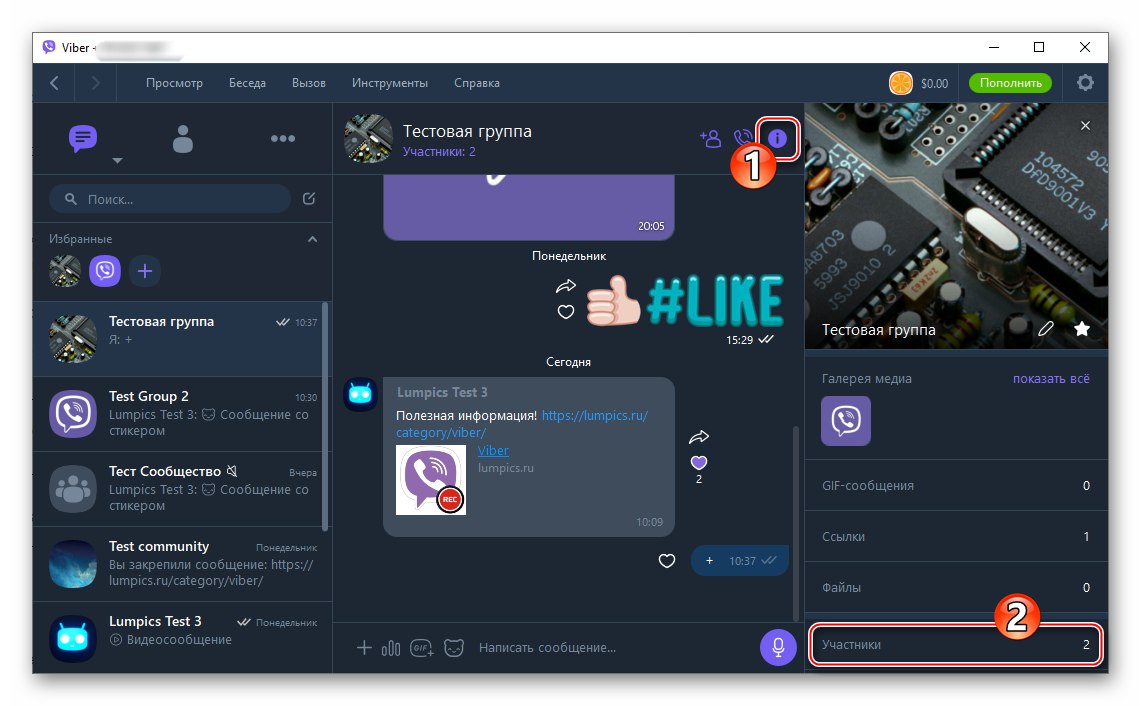Viewport: 1141px width, 706px height.
Task: Go back with the navigation arrow
Action: pyautogui.click(x=54, y=83)
